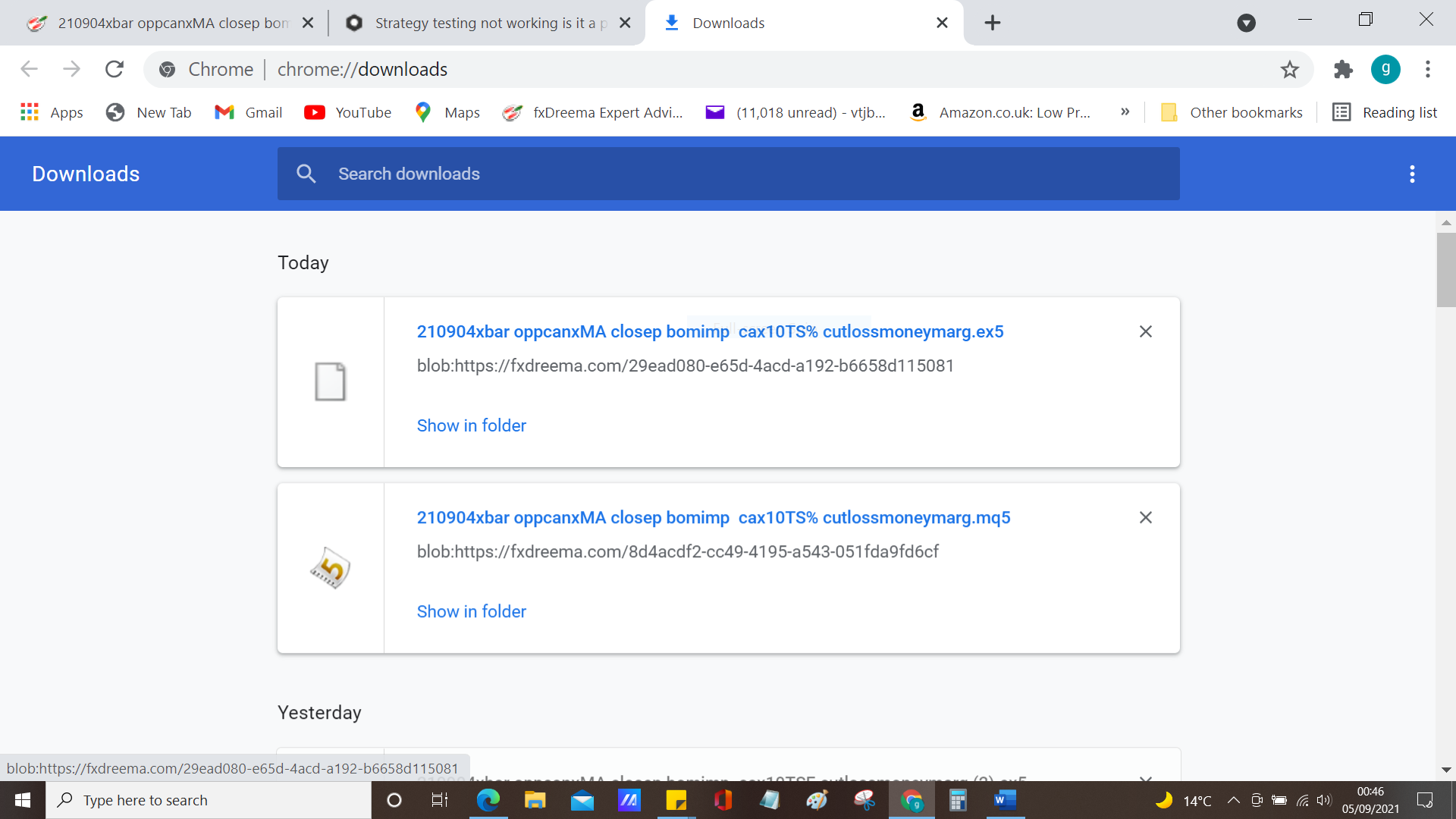Click the blob URL of the .ex5 download
This screenshot has width=1456, height=819.
point(686,366)
